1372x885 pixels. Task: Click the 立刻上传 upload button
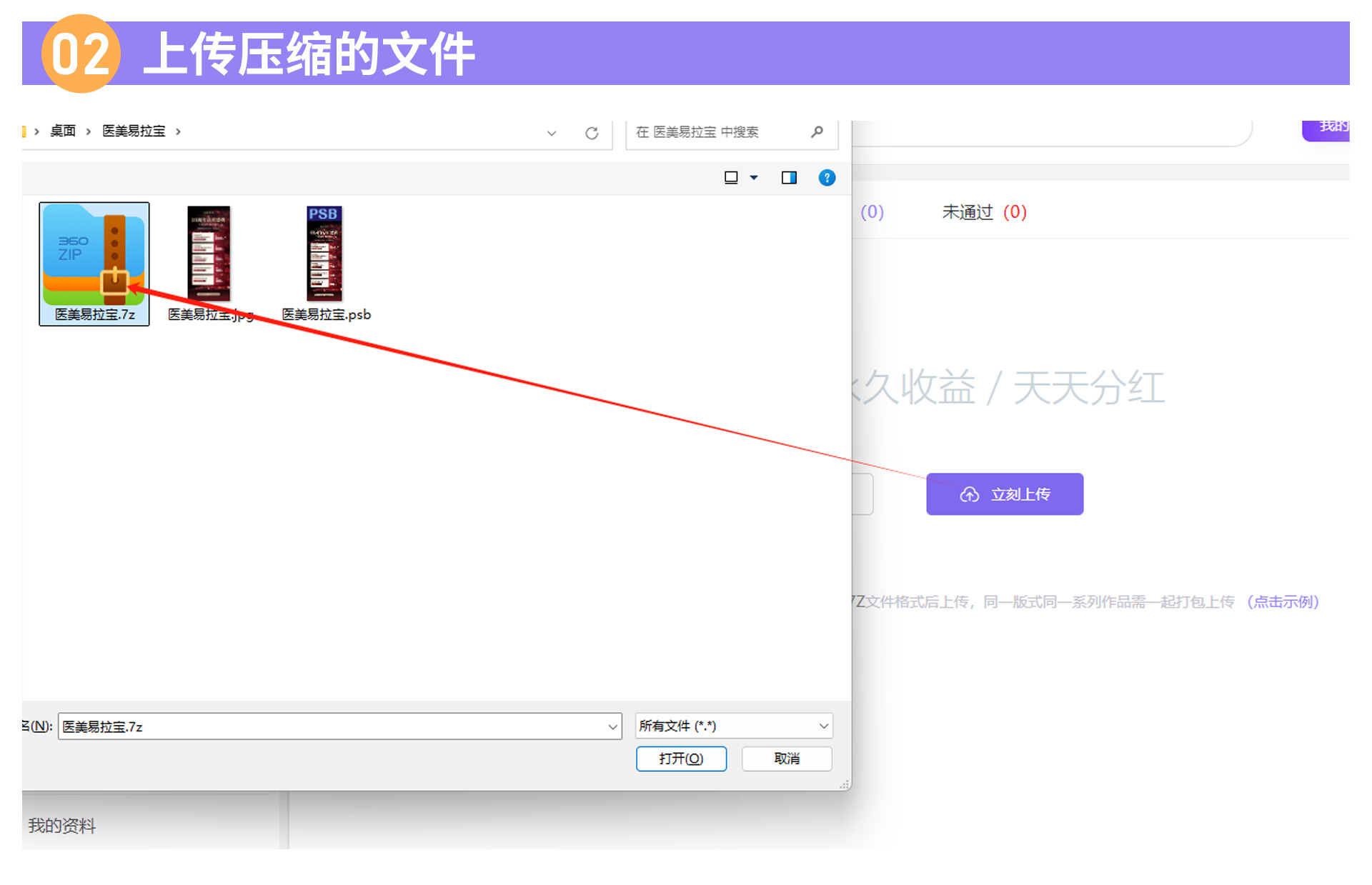click(1005, 494)
